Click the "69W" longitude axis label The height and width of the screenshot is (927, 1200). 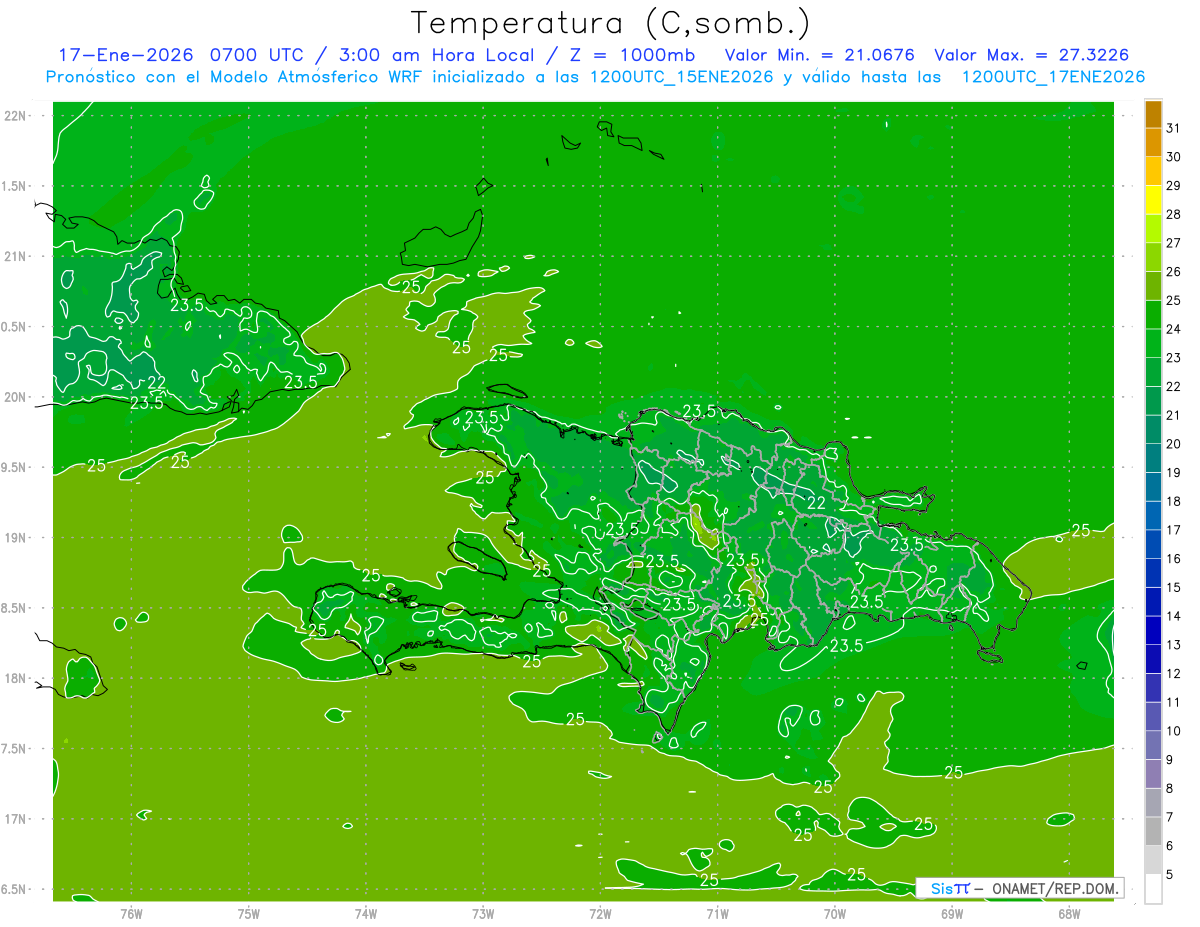[x=952, y=914]
